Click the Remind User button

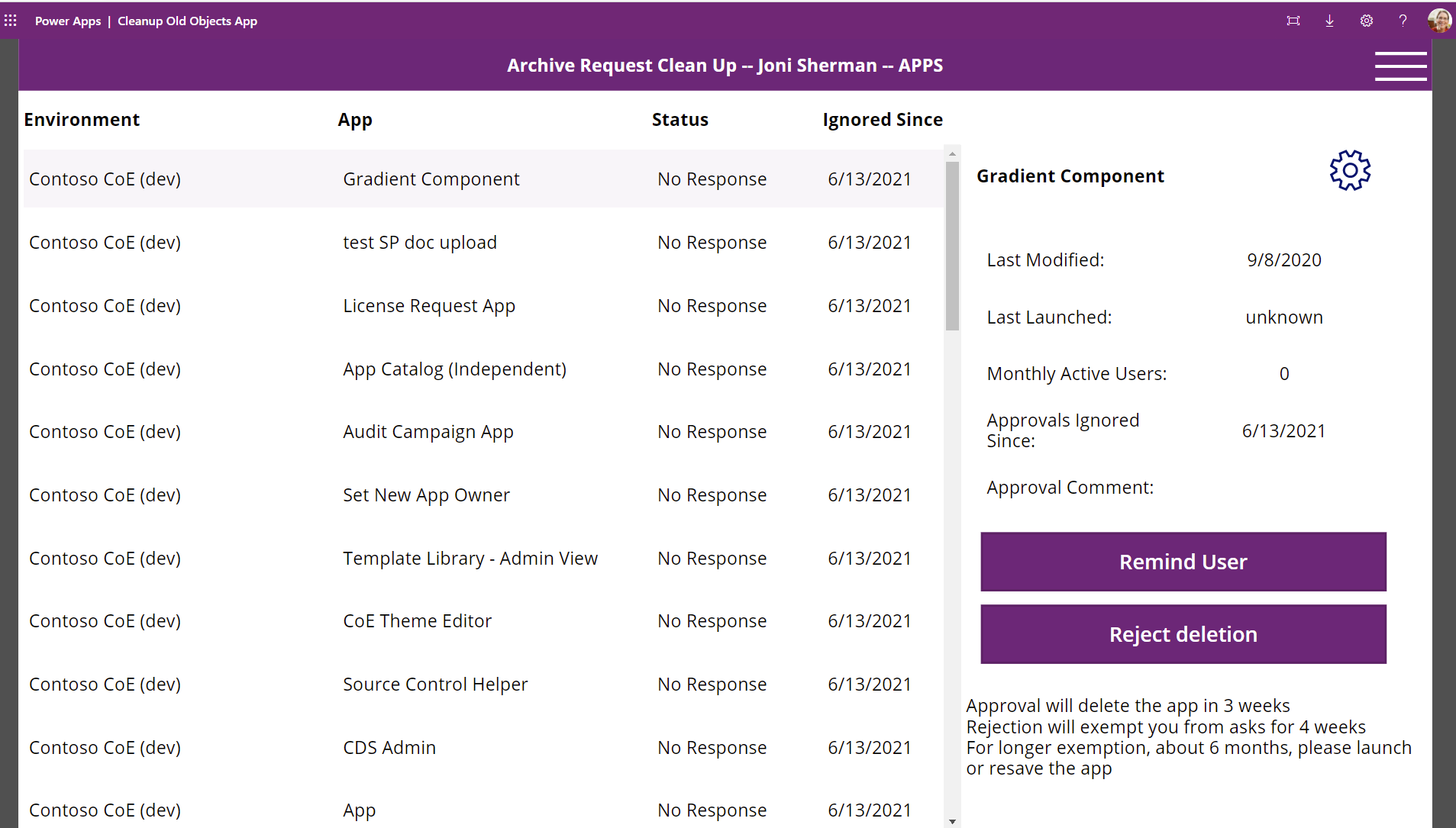point(1182,562)
